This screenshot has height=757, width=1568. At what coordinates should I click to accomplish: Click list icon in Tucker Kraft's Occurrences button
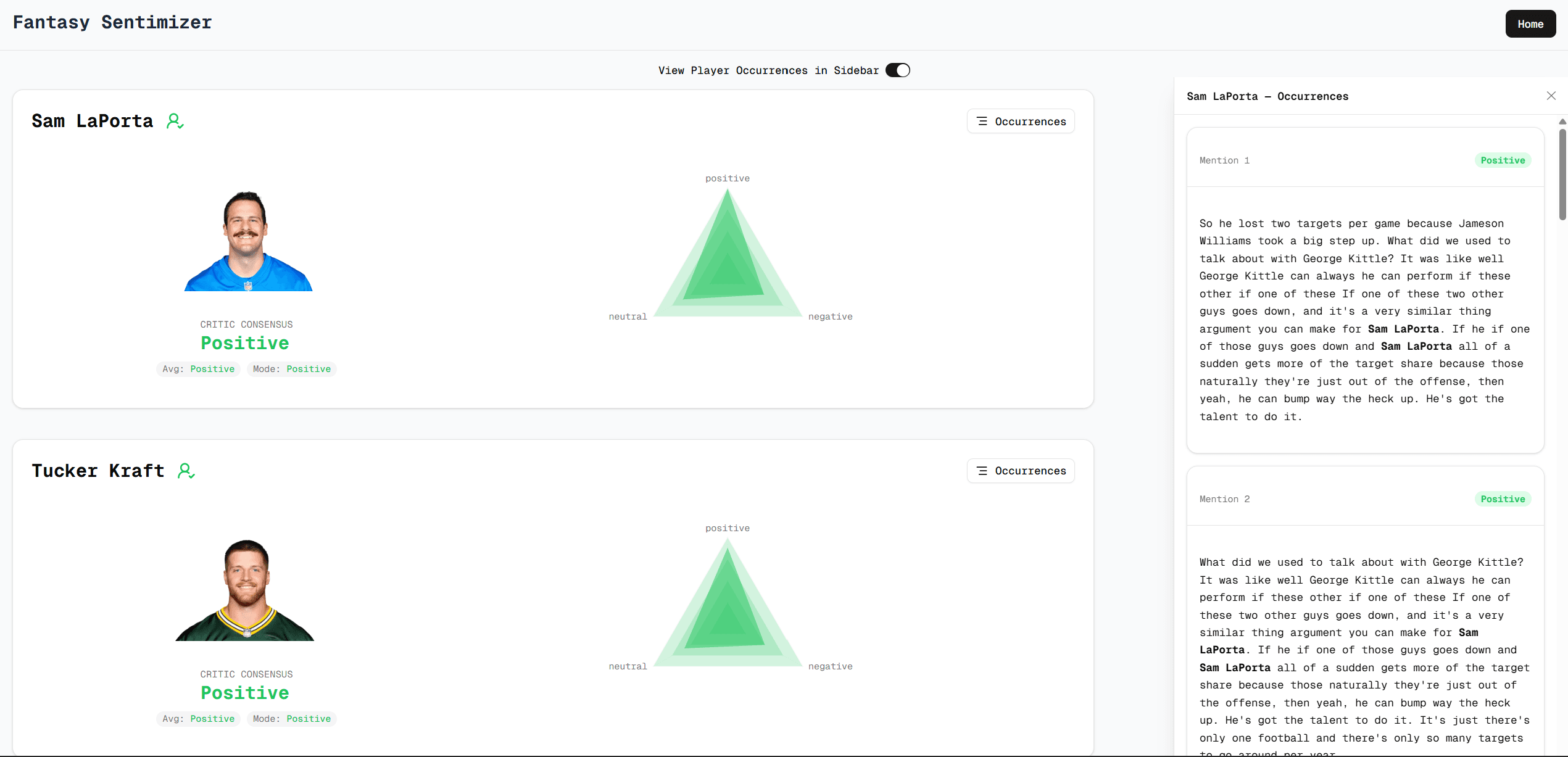[x=982, y=471]
